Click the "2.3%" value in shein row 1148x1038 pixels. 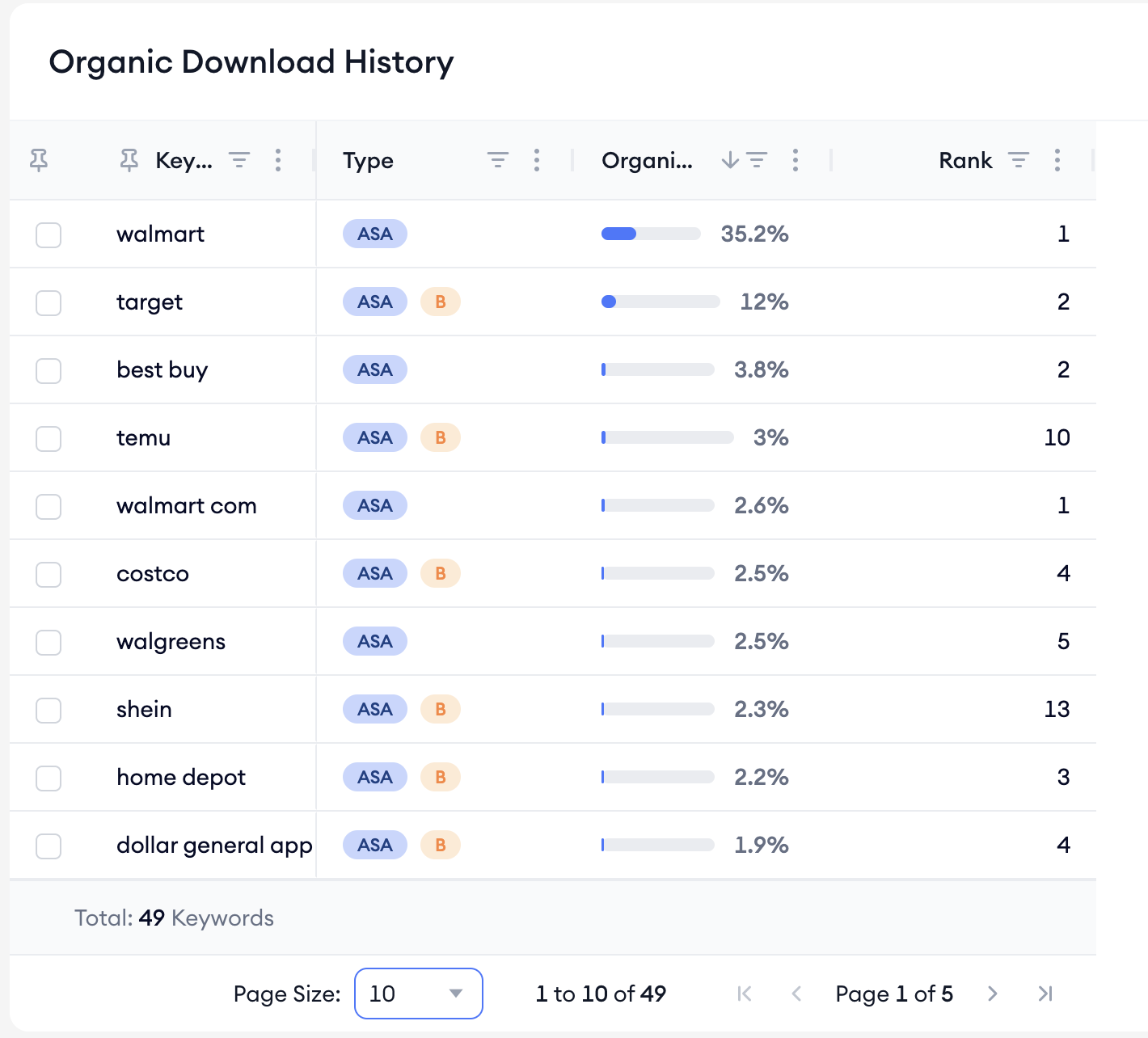coord(761,709)
